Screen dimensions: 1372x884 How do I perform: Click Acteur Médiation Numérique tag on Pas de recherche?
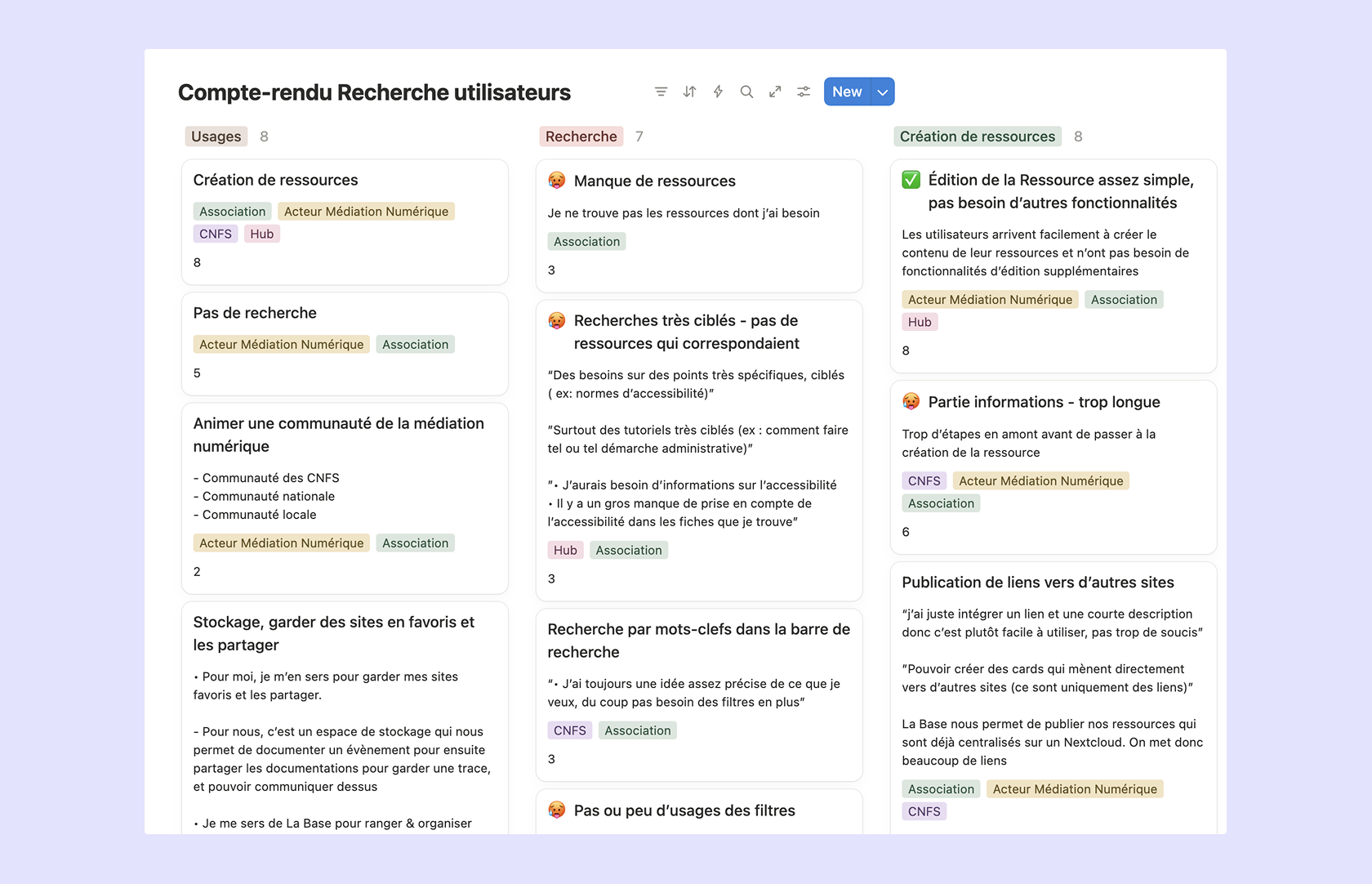tap(282, 345)
